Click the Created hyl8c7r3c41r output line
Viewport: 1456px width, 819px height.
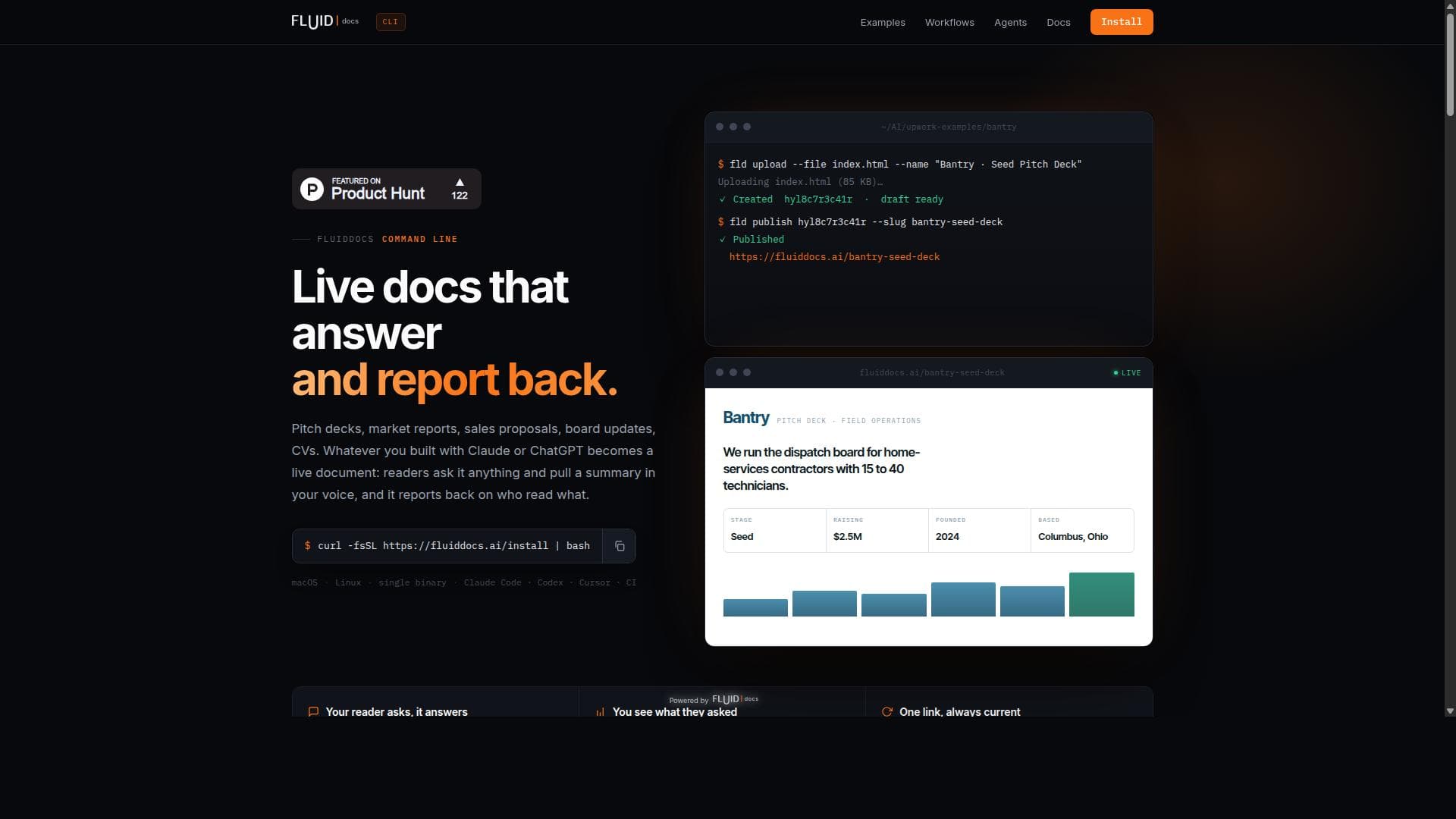[x=830, y=199]
